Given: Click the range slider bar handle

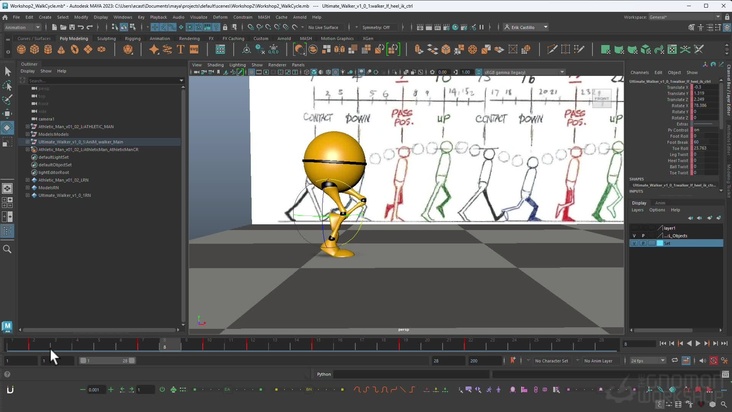Looking at the screenshot, I should pyautogui.click(x=107, y=361).
